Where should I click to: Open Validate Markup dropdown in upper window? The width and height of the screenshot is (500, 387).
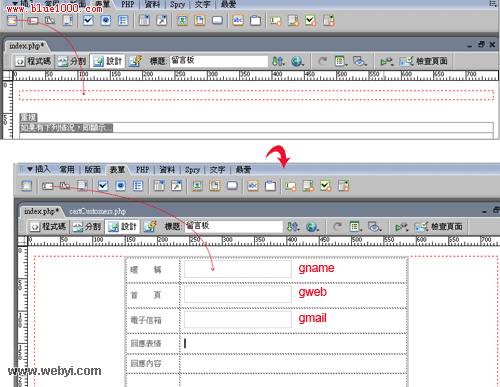(387, 61)
